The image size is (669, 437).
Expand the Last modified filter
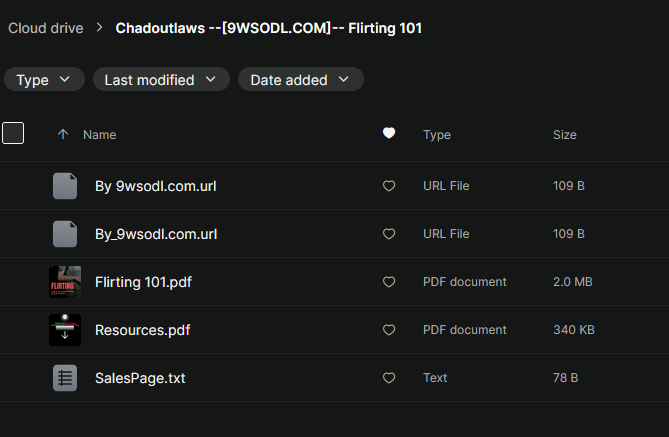click(160, 80)
